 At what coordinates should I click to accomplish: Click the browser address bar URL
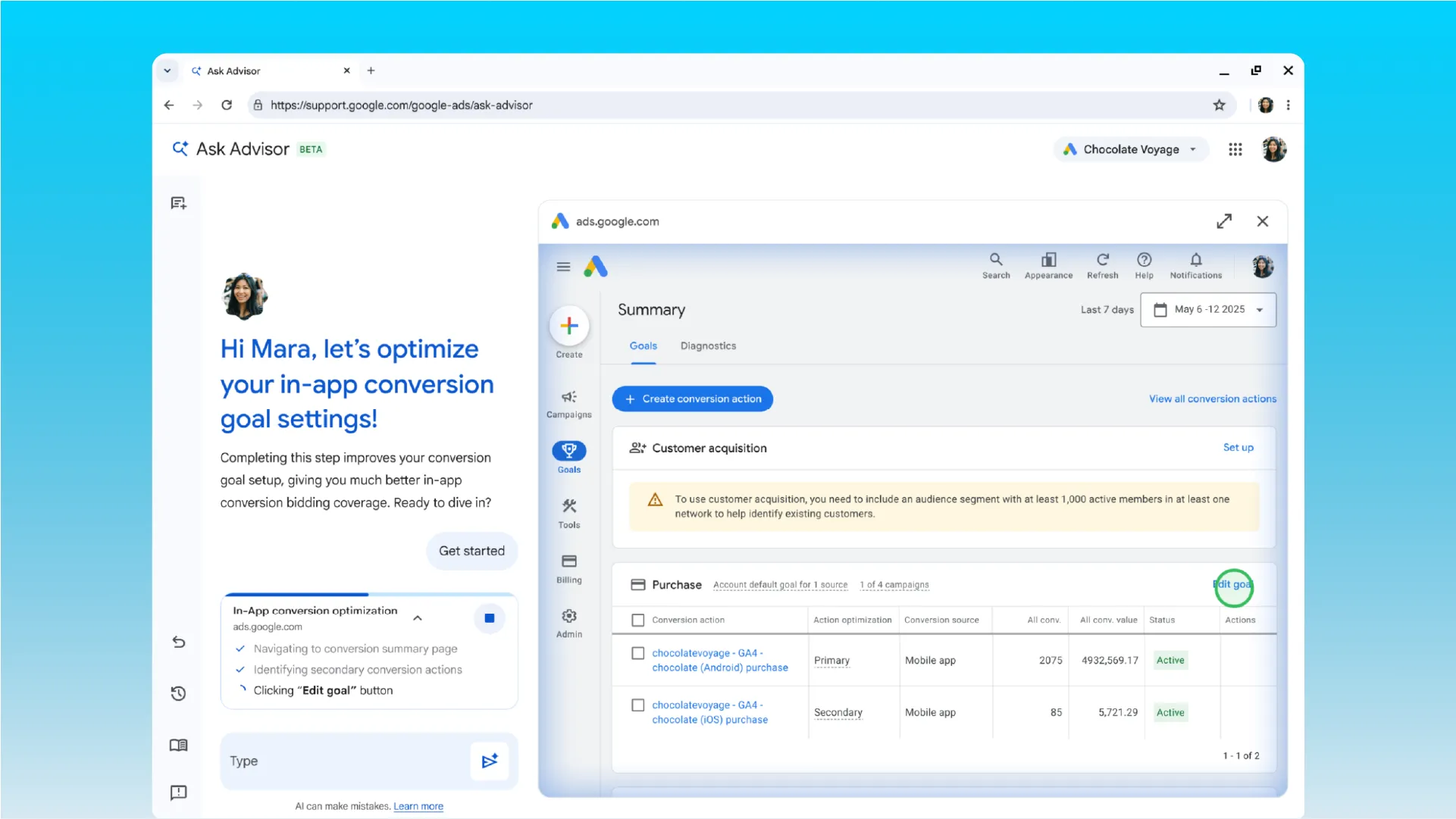pyautogui.click(x=402, y=105)
